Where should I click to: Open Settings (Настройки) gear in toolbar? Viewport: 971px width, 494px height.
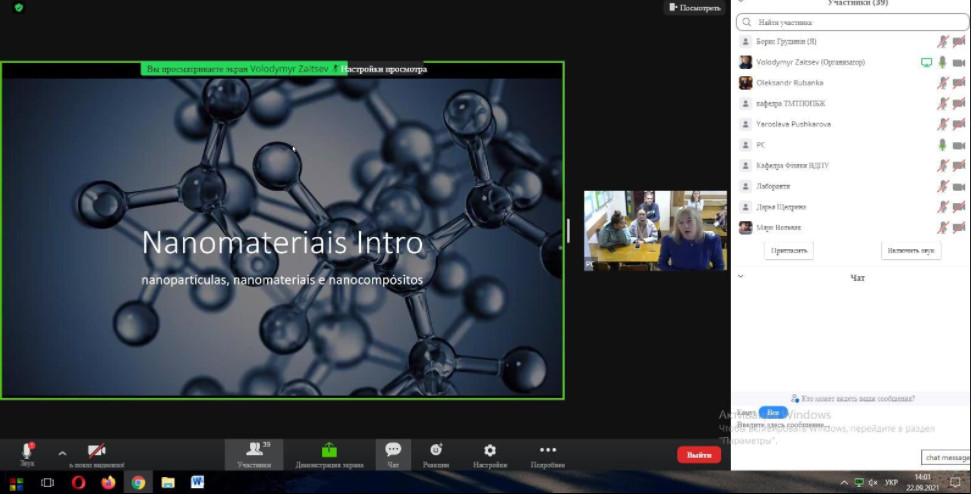pos(489,454)
